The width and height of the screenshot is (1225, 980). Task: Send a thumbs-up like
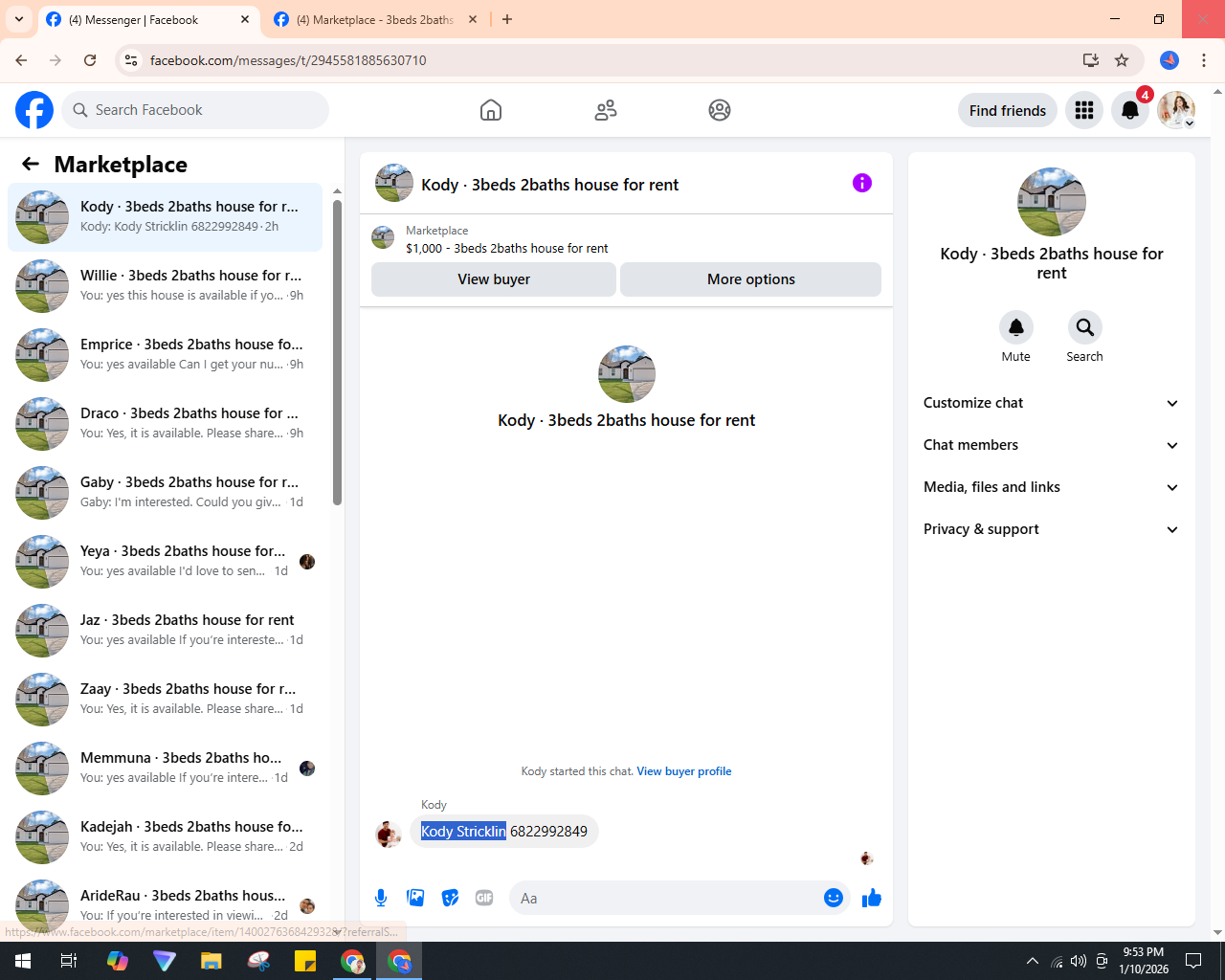(x=872, y=898)
